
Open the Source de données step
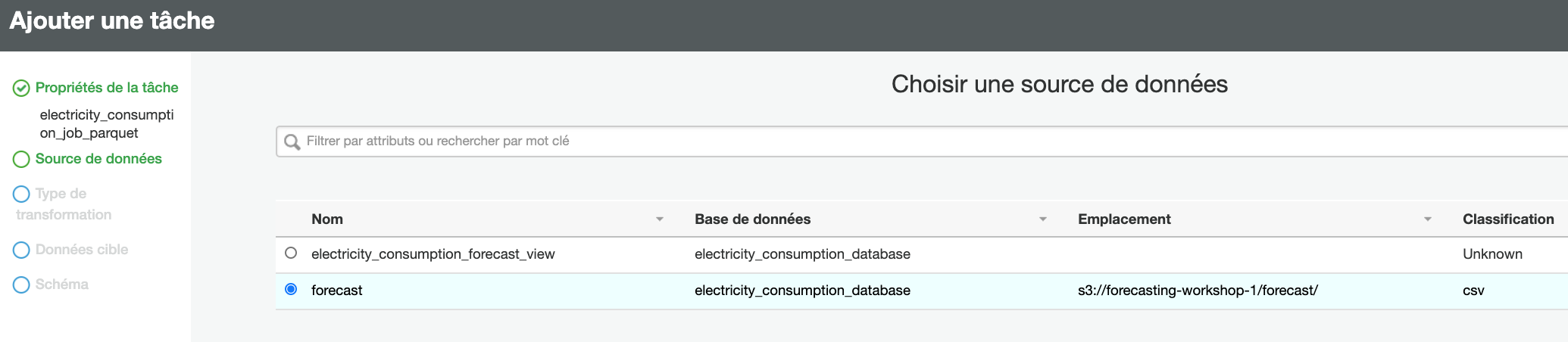click(98, 159)
